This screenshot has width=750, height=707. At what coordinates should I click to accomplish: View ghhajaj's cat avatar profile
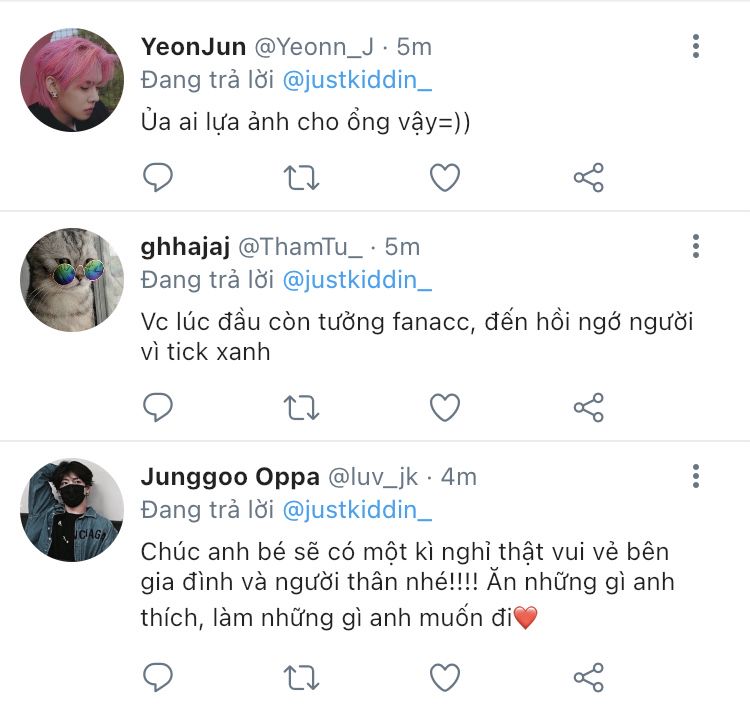[72, 280]
